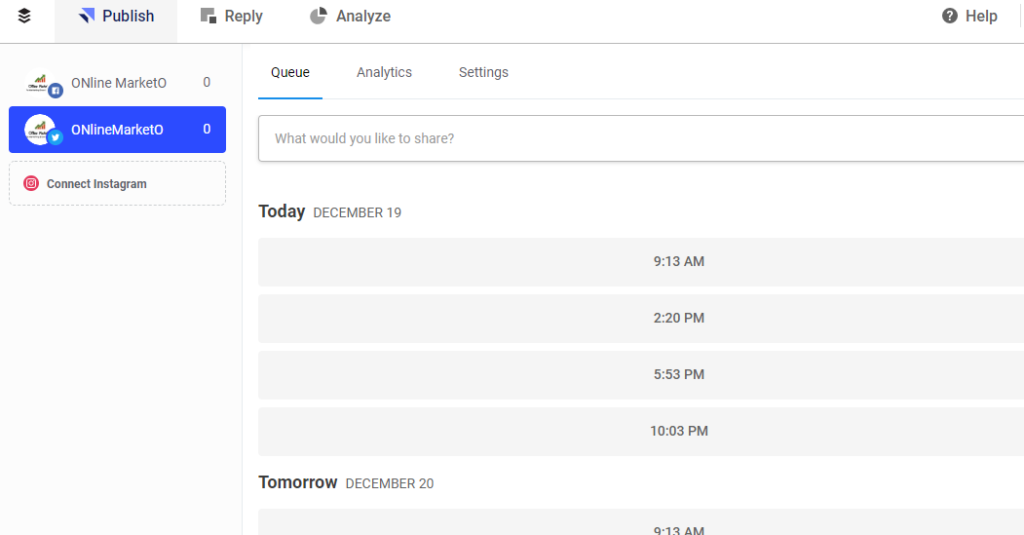Click the Help question mark icon
This screenshot has height=535, width=1024.
(x=950, y=16)
